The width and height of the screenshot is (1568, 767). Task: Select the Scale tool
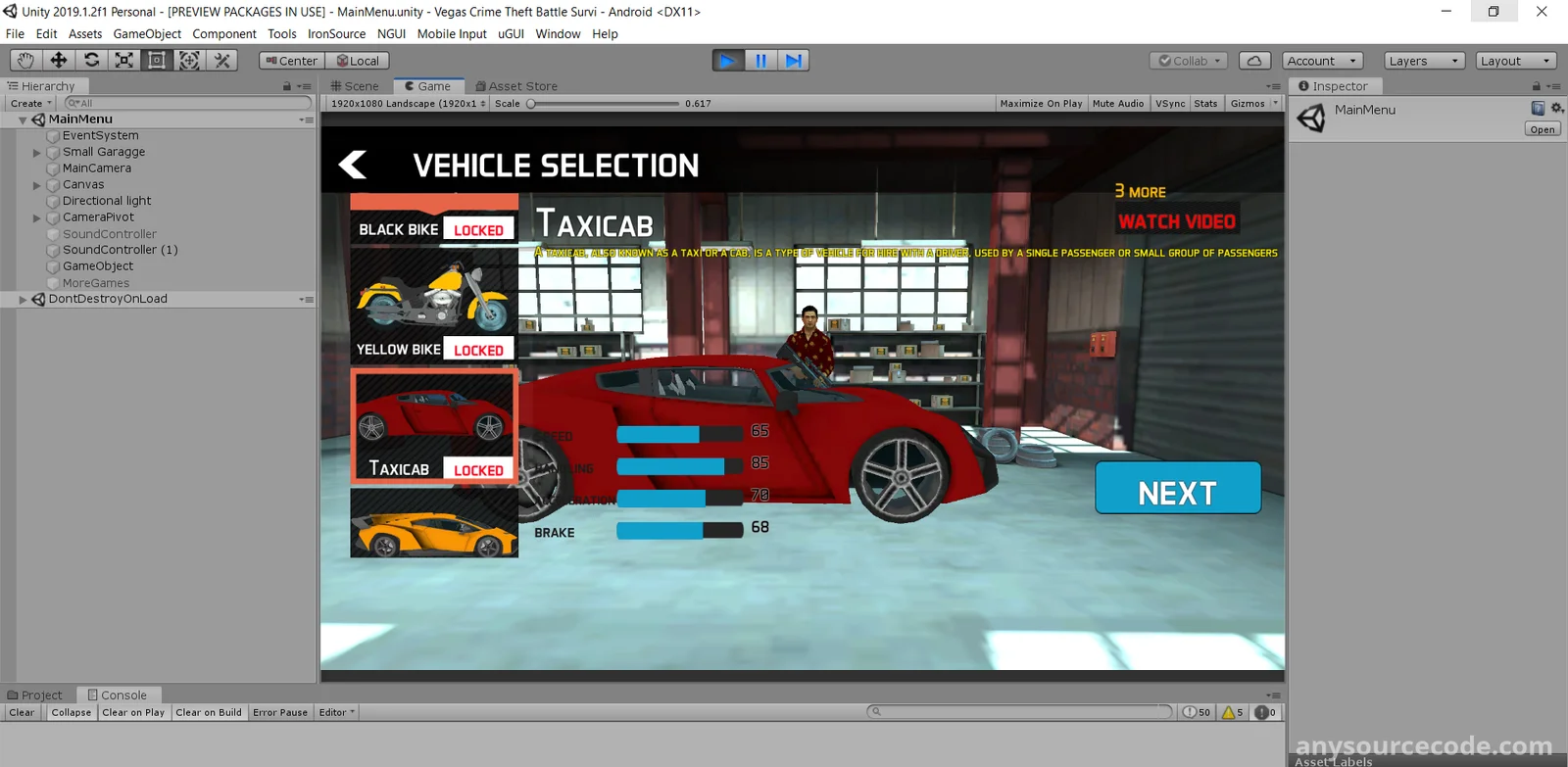point(124,61)
